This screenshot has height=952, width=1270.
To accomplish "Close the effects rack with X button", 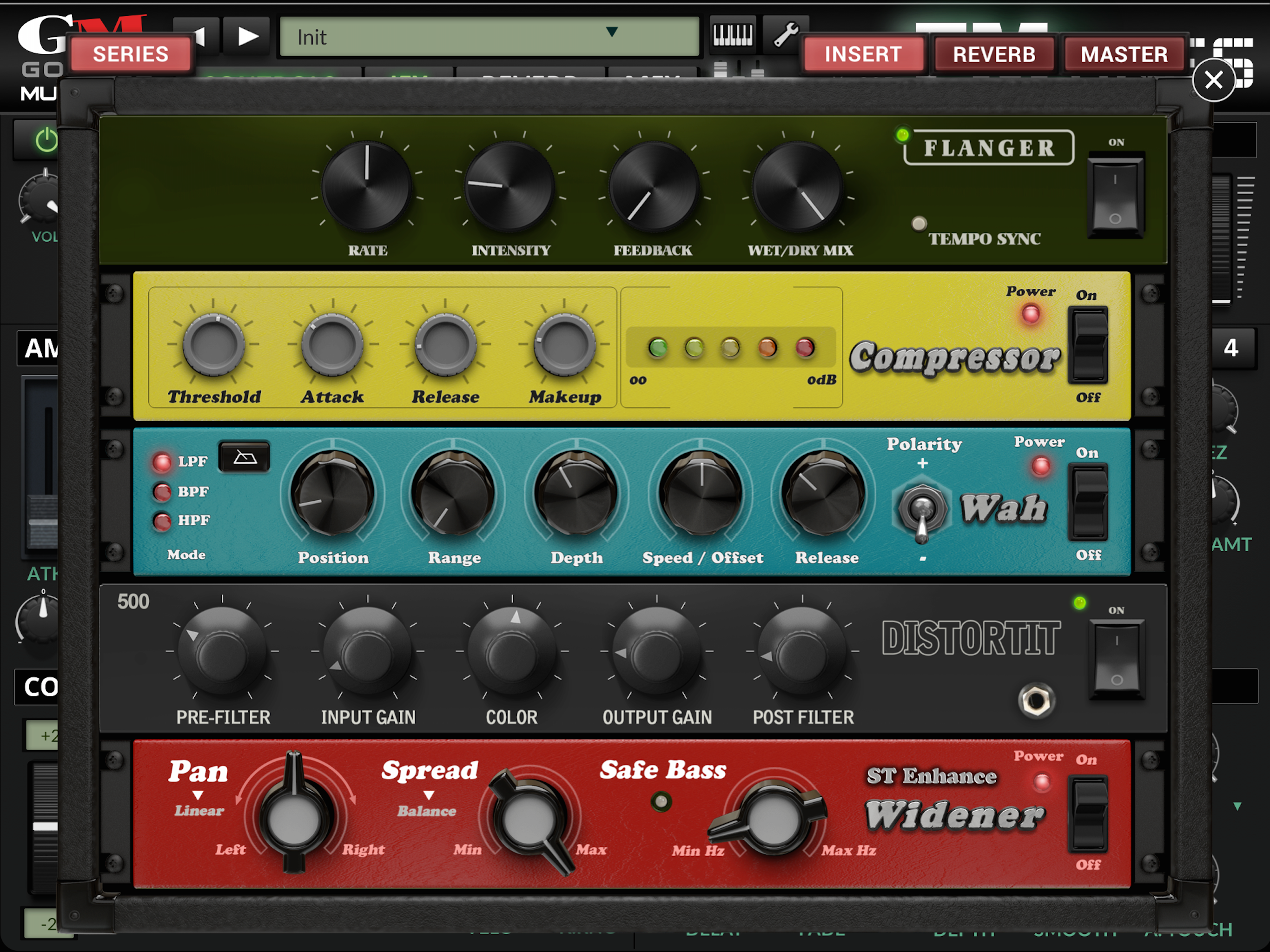I will click(1214, 80).
